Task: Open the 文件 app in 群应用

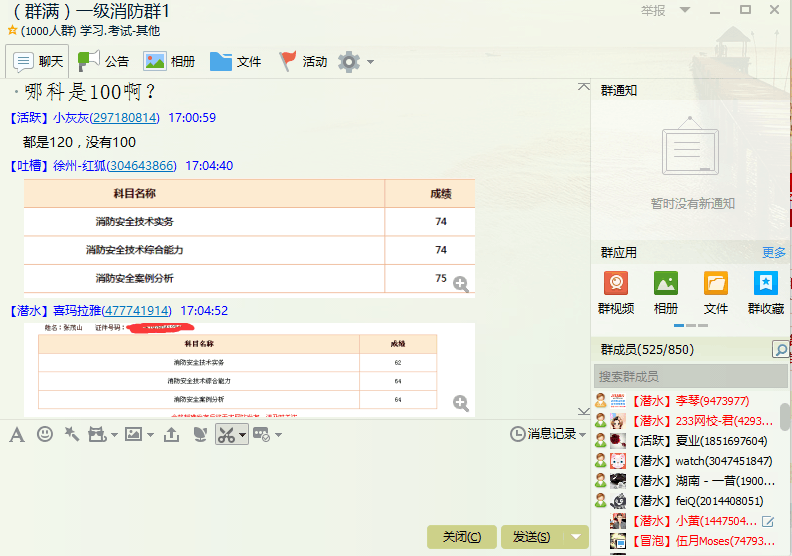Action: point(716,292)
